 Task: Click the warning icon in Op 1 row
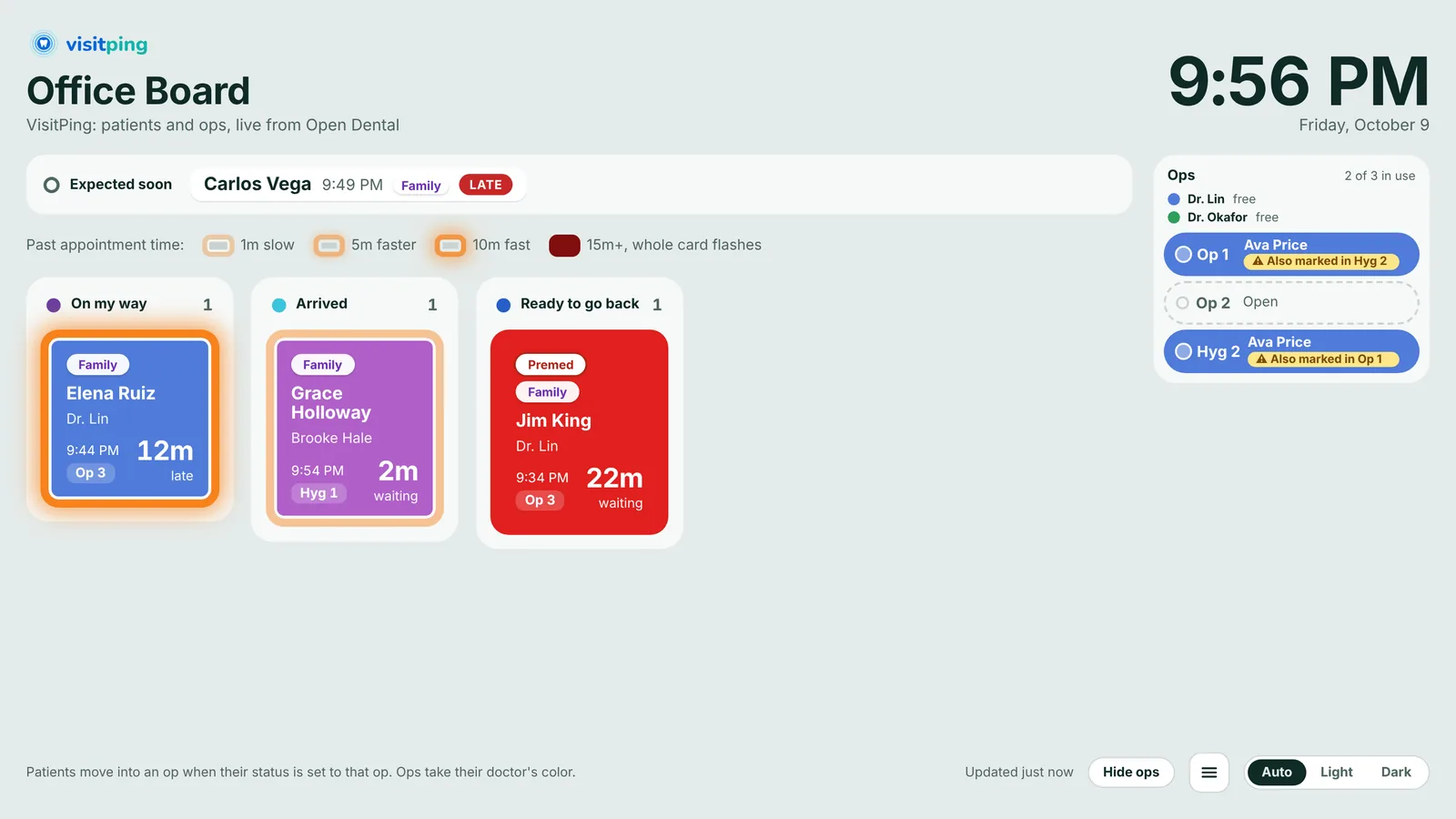coord(1258,261)
